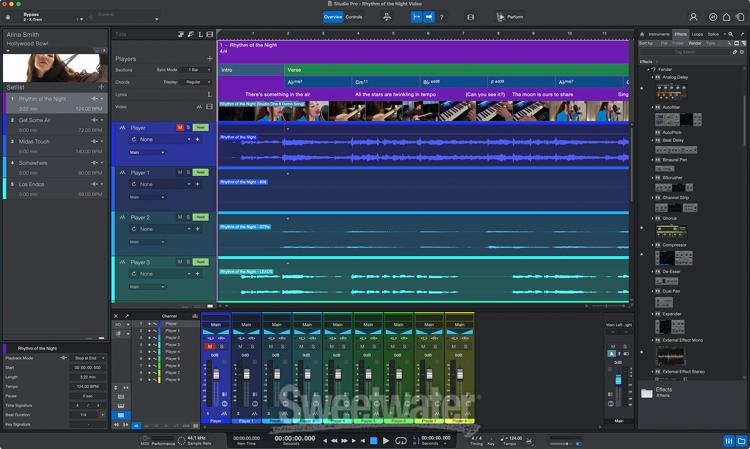Open the user account icon in toolbar

click(693, 17)
